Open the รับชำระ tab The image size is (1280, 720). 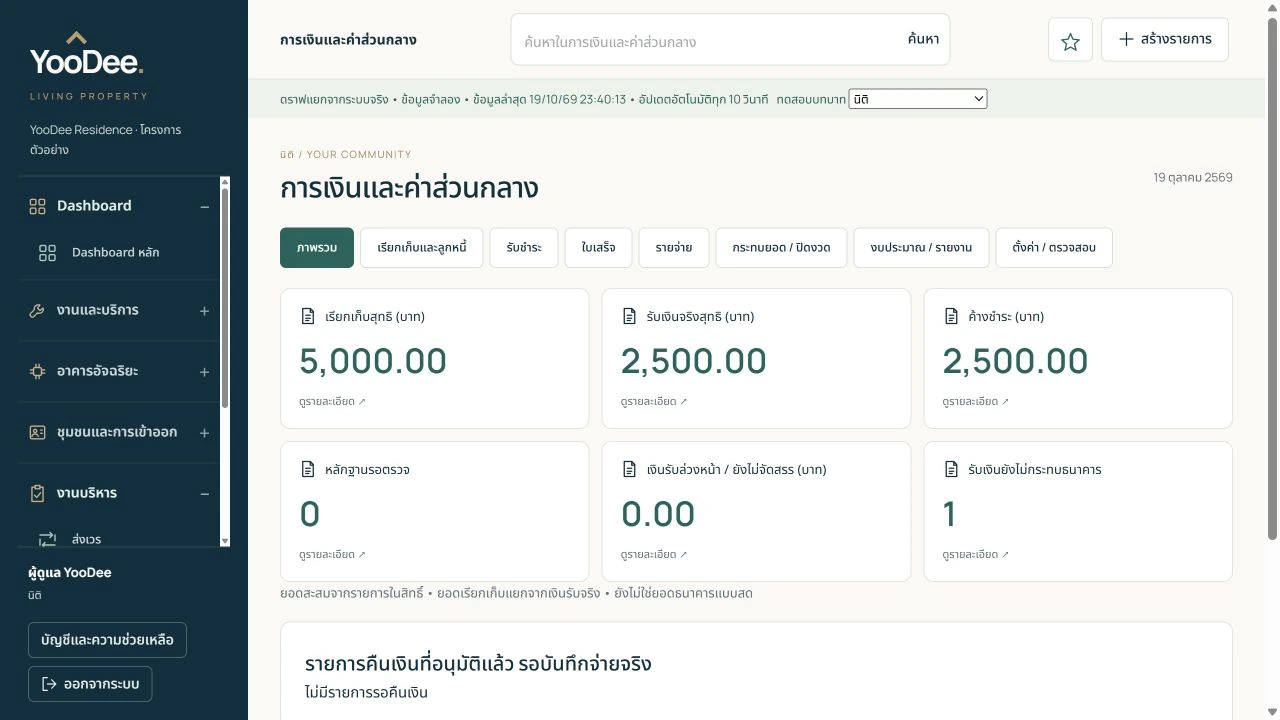point(524,248)
